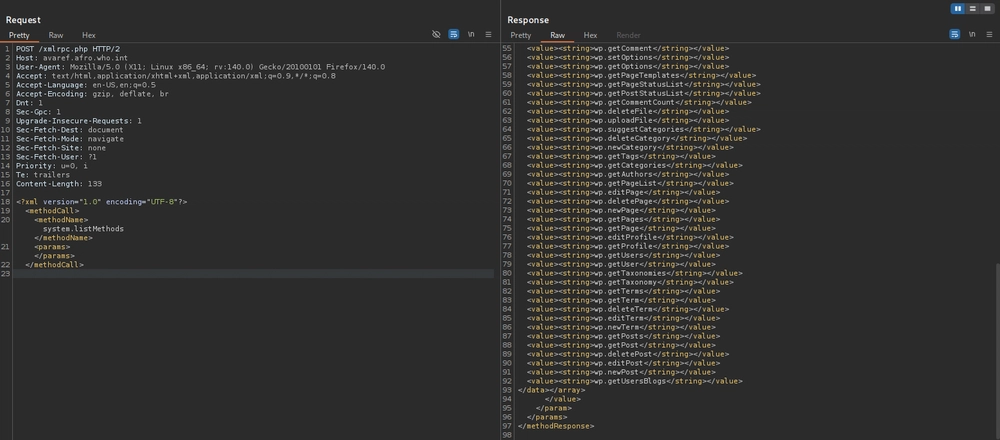Screen dimensions: 1000x440
Task: Click the 'wp.newCategory' response line
Action: point(630,147)
